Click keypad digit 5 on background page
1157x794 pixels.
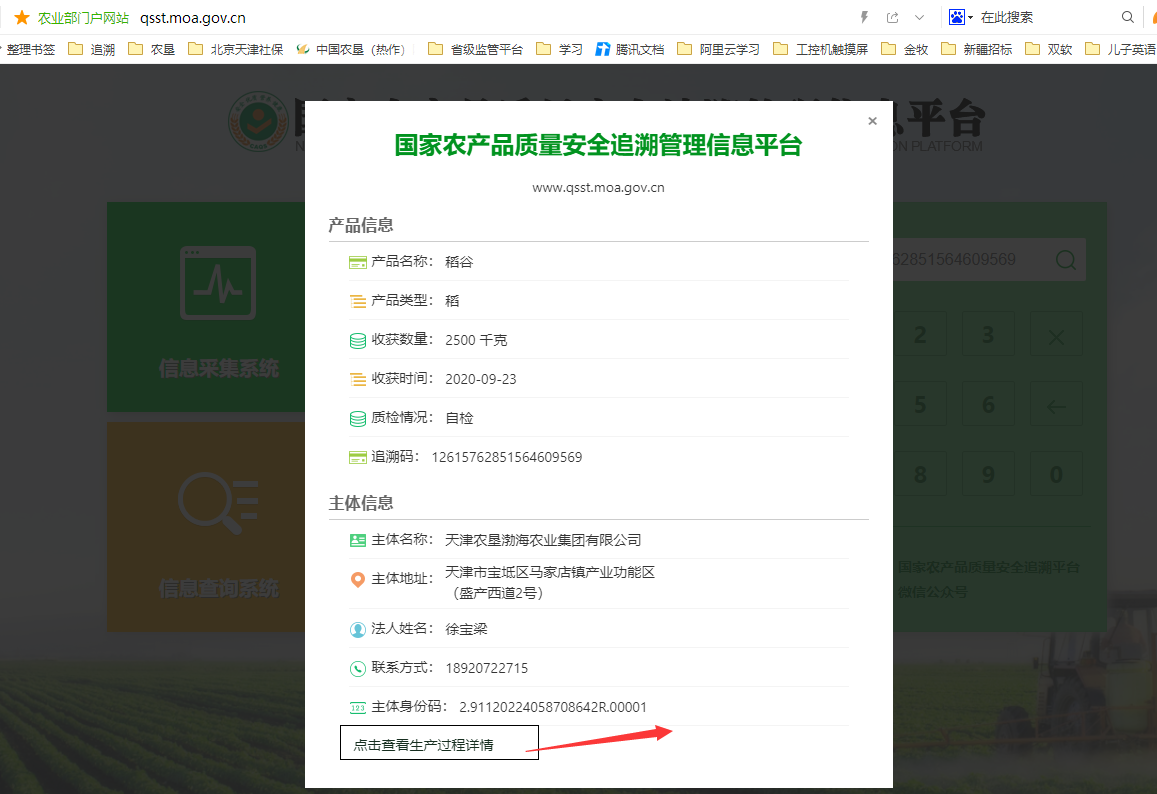point(920,404)
